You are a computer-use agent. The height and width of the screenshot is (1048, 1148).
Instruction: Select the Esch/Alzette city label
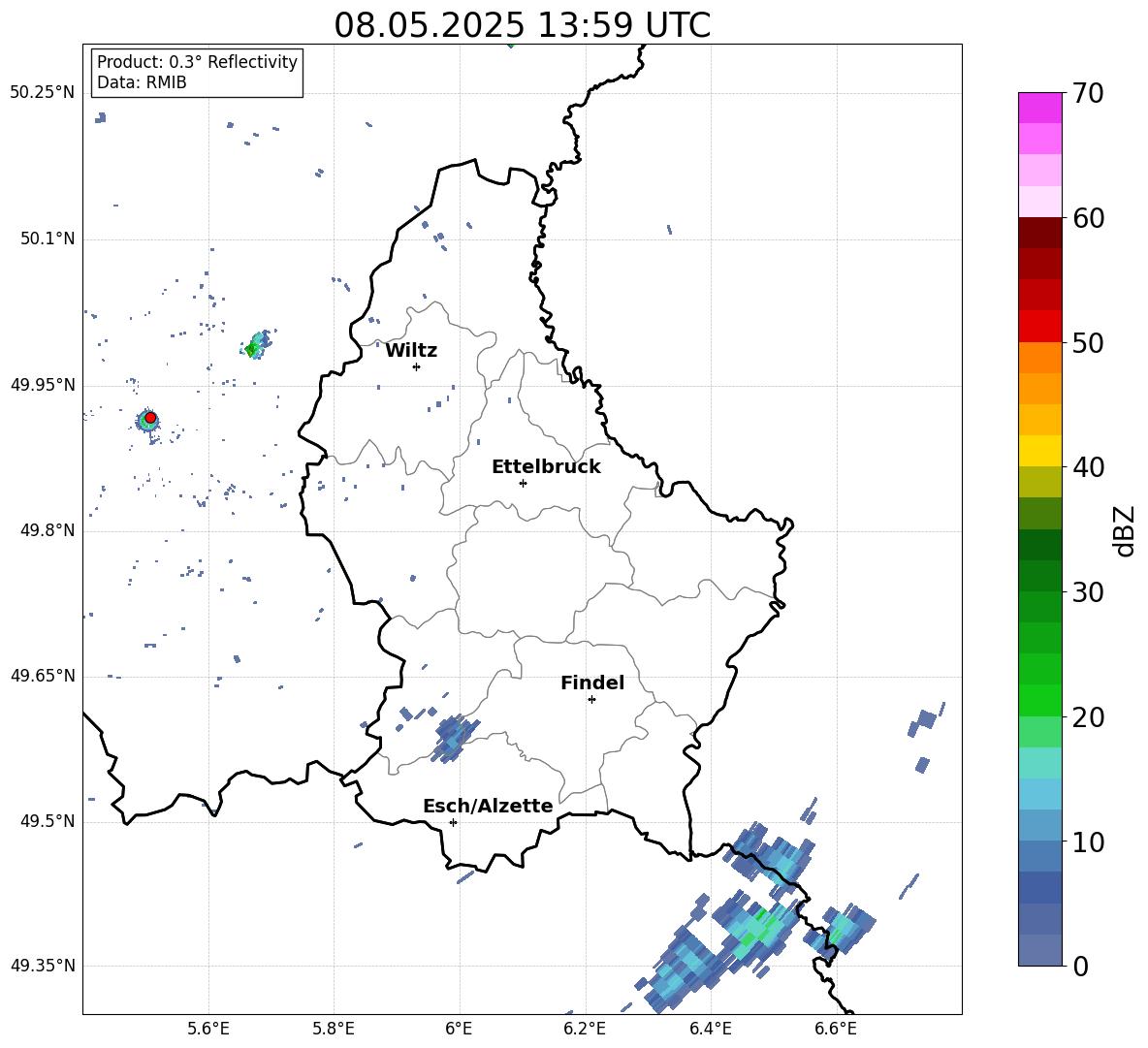tap(488, 806)
